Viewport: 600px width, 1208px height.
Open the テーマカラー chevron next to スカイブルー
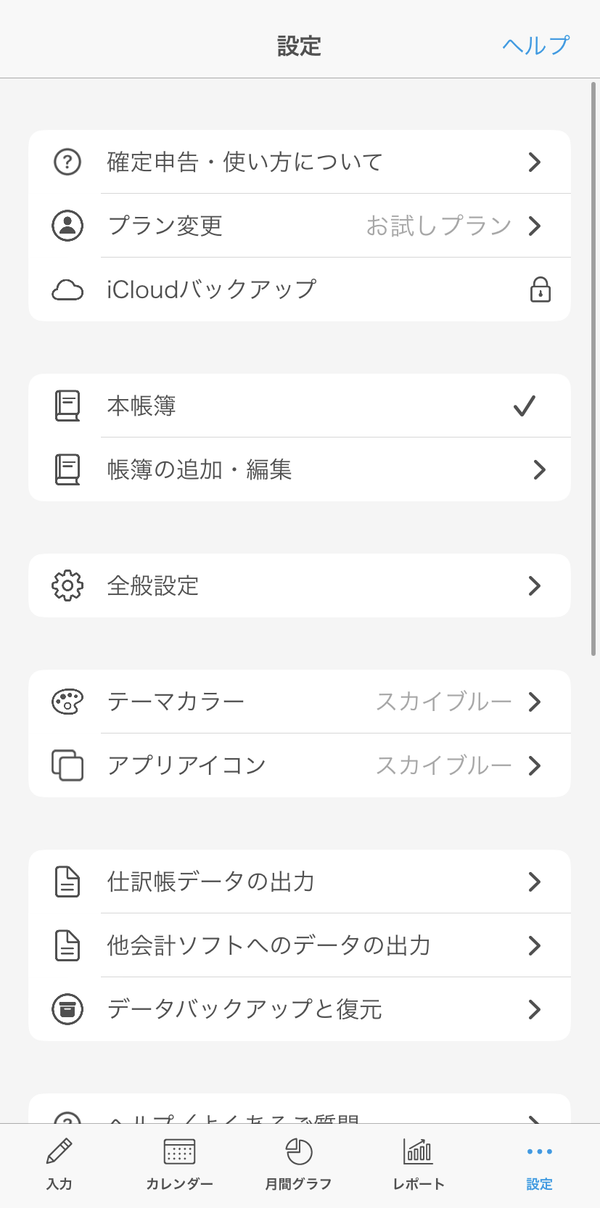tap(535, 702)
